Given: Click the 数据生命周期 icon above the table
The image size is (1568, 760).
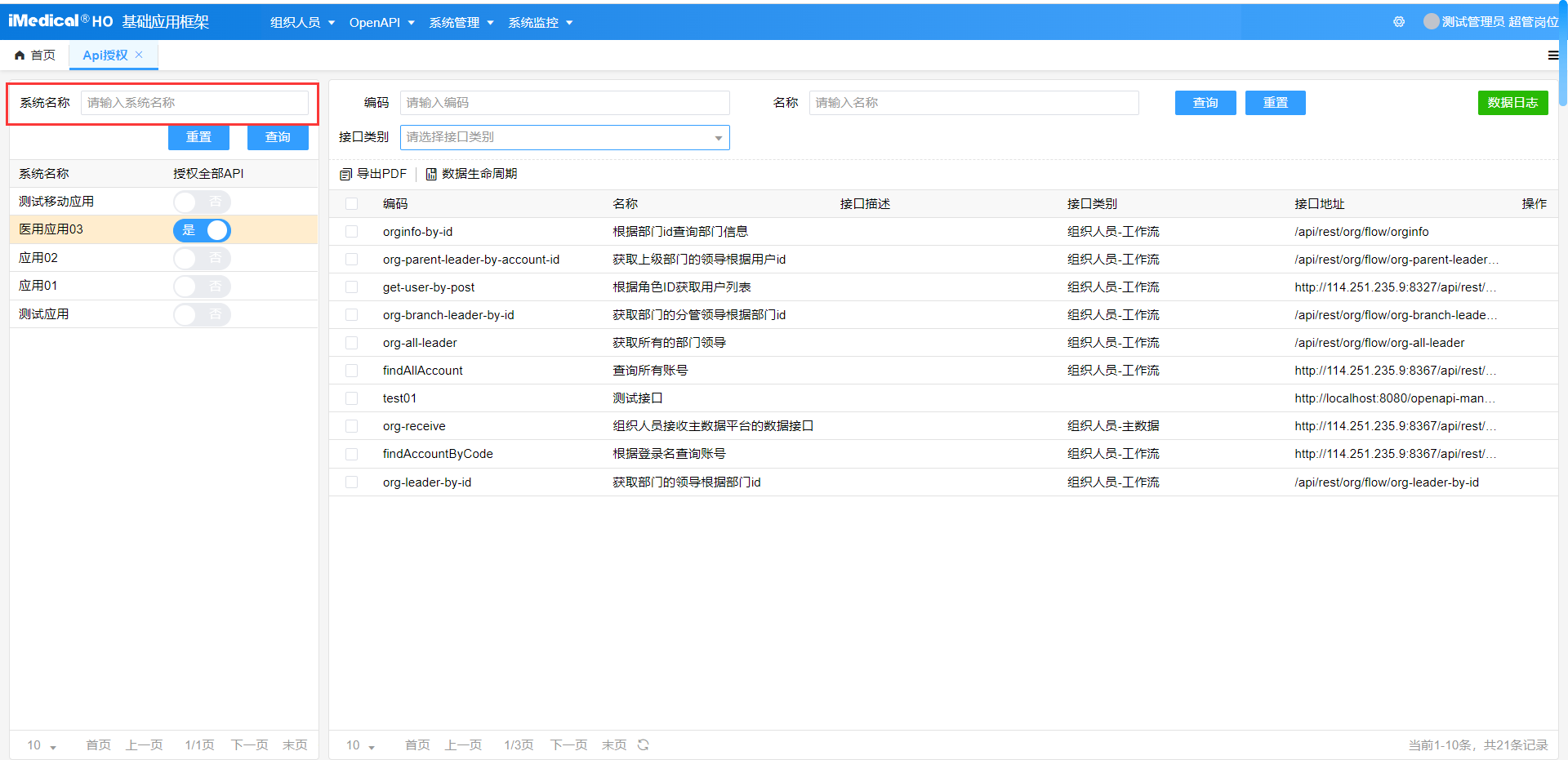Looking at the screenshot, I should (430, 173).
